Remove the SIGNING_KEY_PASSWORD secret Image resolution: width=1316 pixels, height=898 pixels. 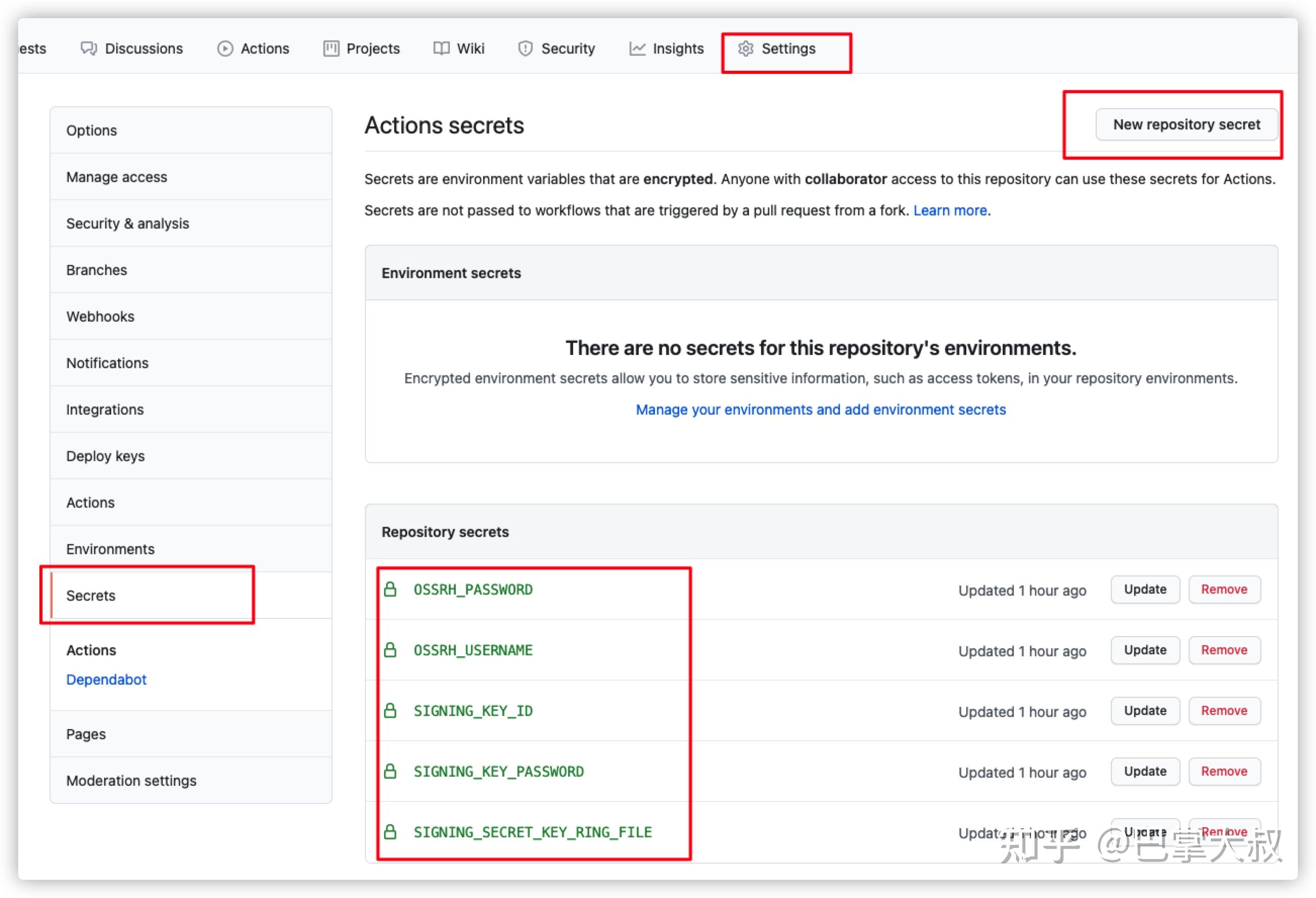pyautogui.click(x=1224, y=771)
